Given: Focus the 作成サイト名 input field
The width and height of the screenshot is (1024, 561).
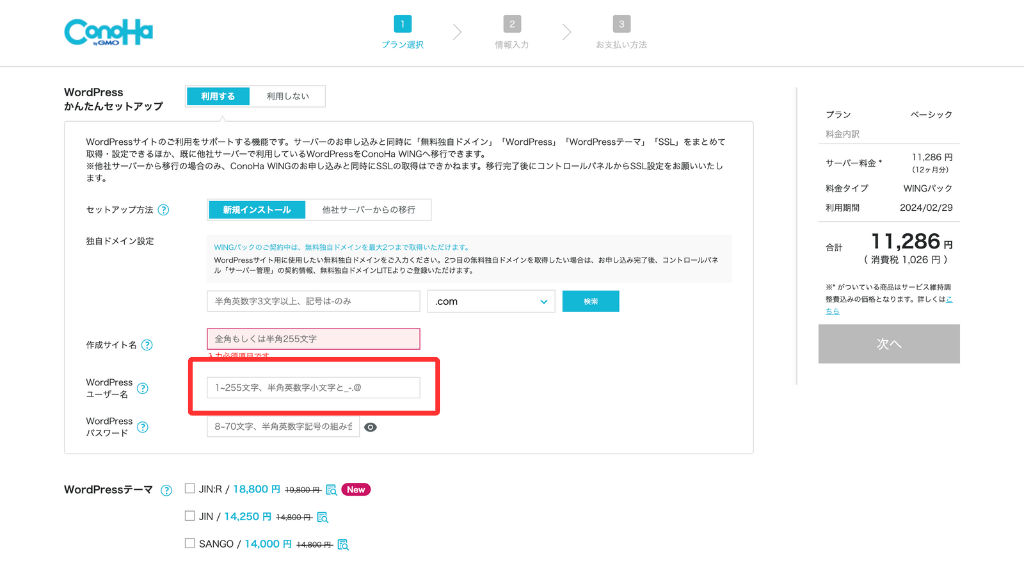Looking at the screenshot, I should (313, 339).
